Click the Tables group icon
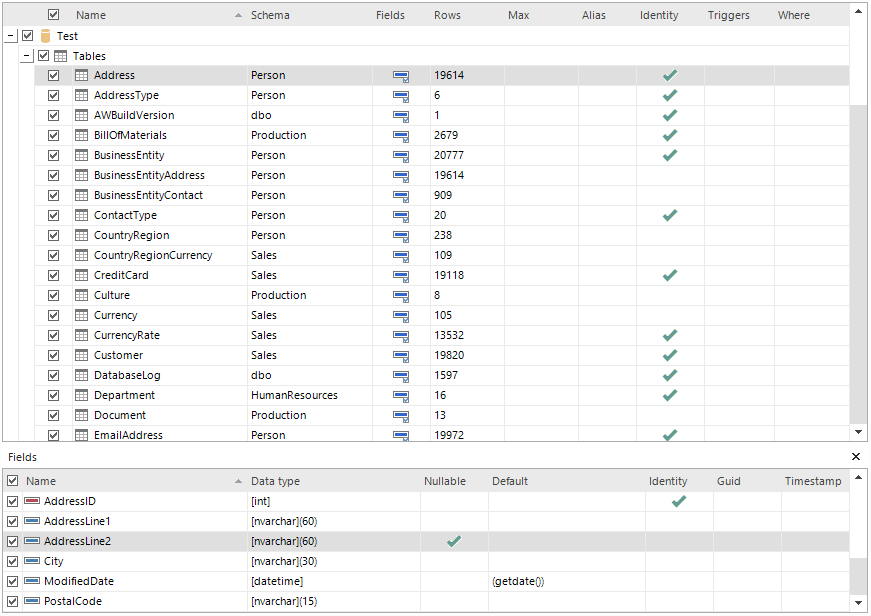 [x=61, y=56]
